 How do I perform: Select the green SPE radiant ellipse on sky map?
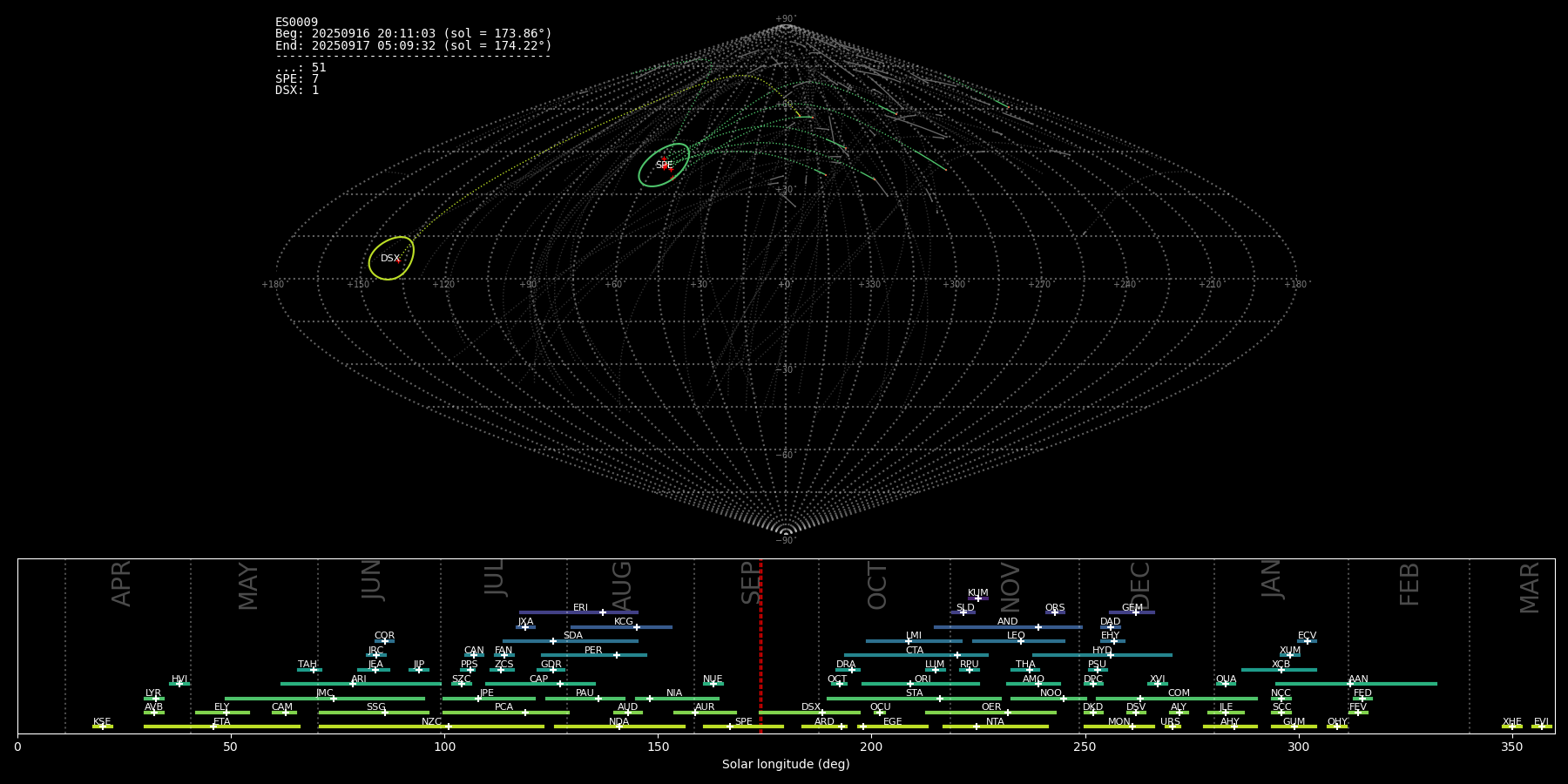[x=664, y=166]
